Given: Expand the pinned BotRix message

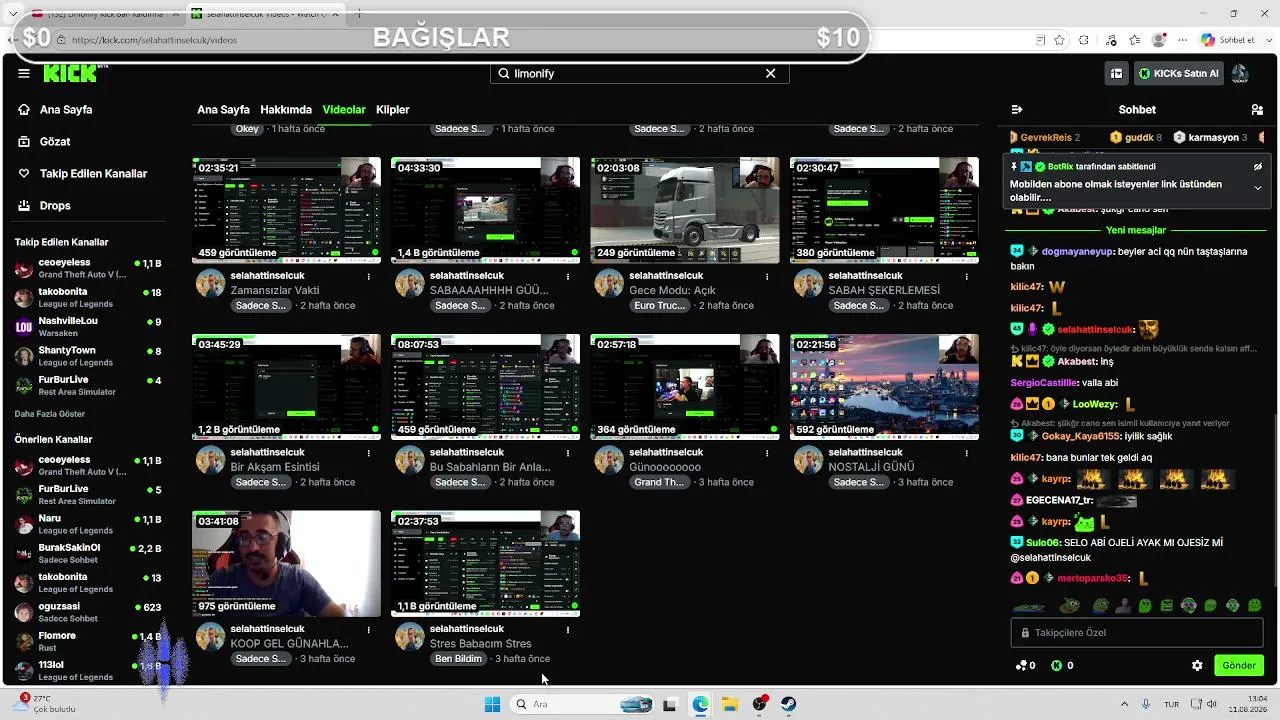Looking at the screenshot, I should (1258, 188).
